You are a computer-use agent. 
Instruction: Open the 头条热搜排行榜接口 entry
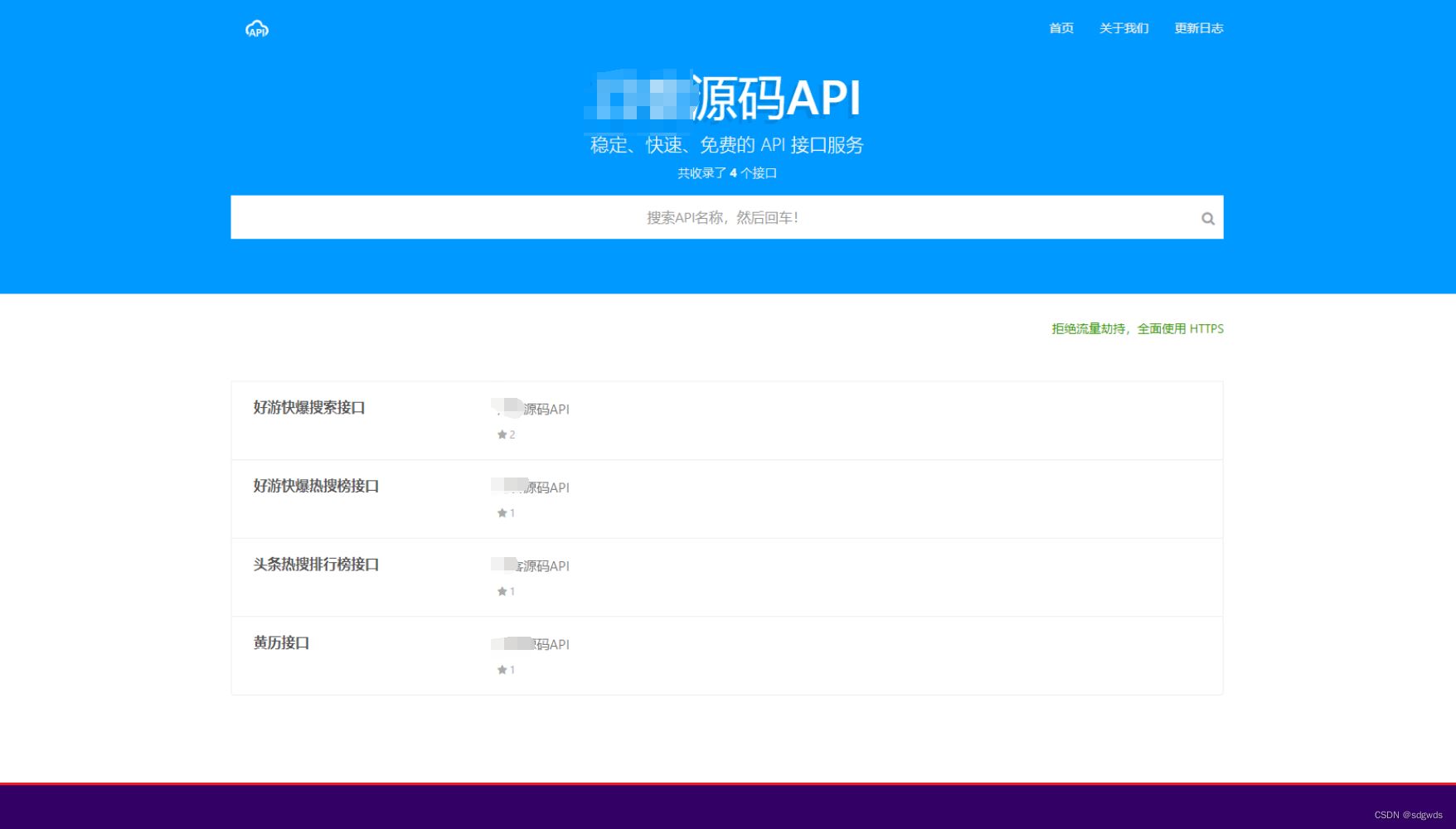point(314,565)
